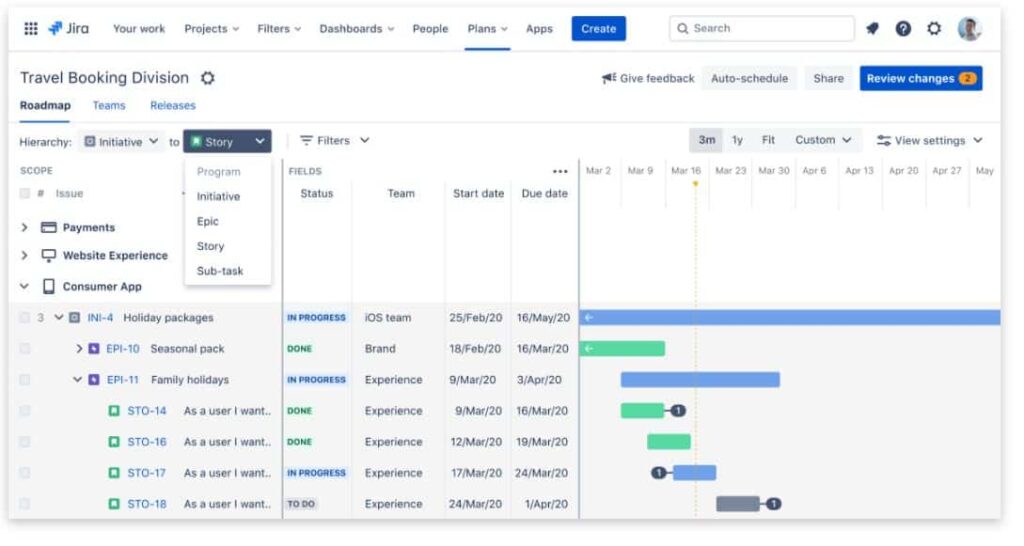1024x546 pixels.
Task: Check the EPI-11 Family holidays checkbox
Action: [25, 379]
